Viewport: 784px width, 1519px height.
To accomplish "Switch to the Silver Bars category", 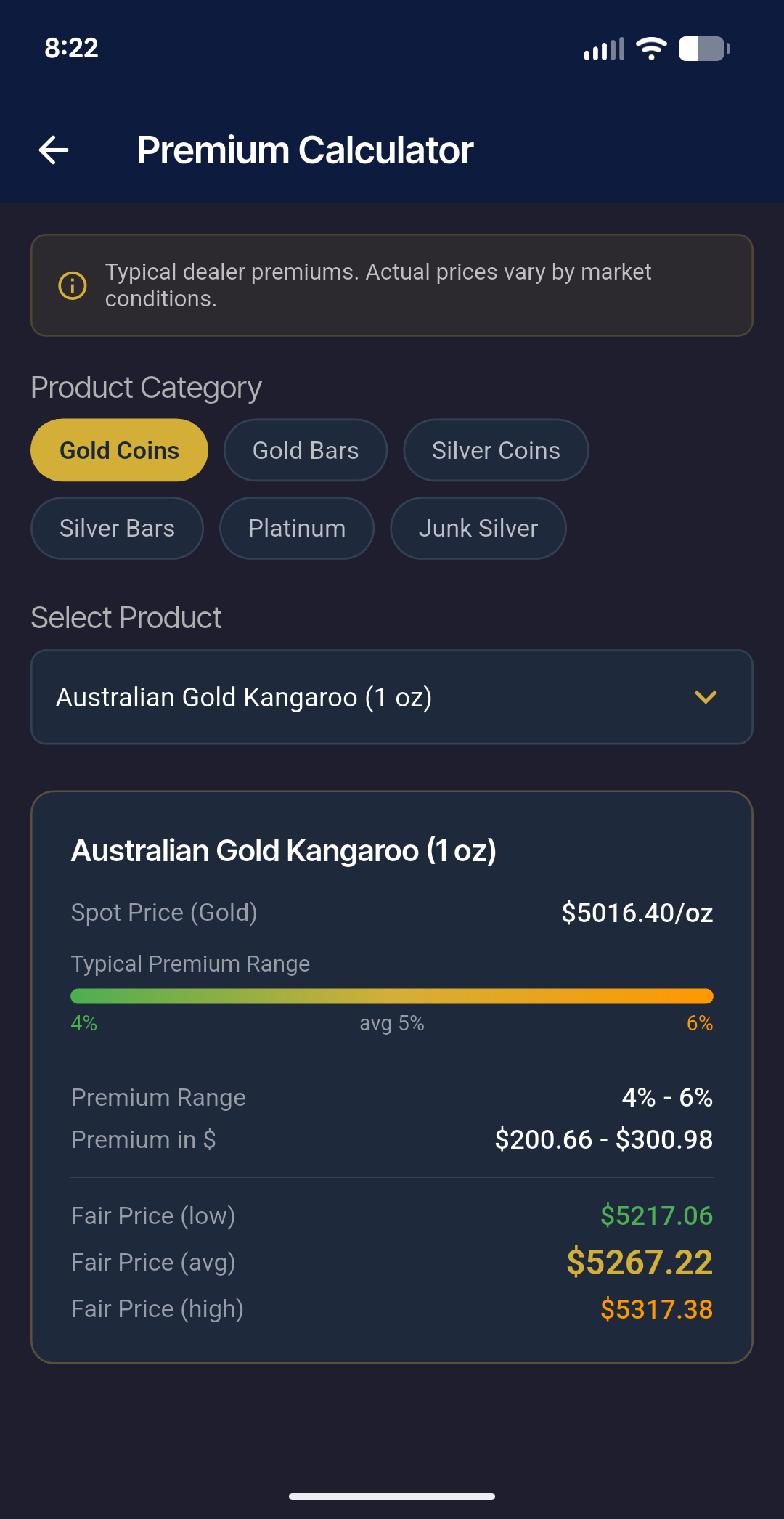I will point(117,528).
